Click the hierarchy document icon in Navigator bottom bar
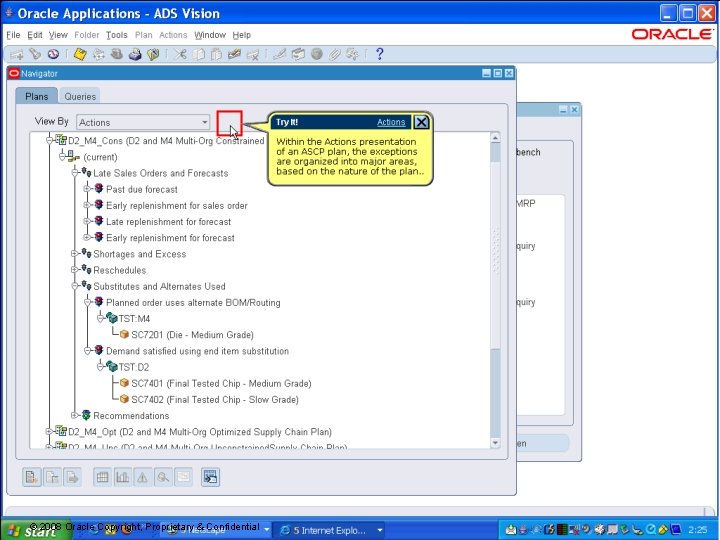 52,478
